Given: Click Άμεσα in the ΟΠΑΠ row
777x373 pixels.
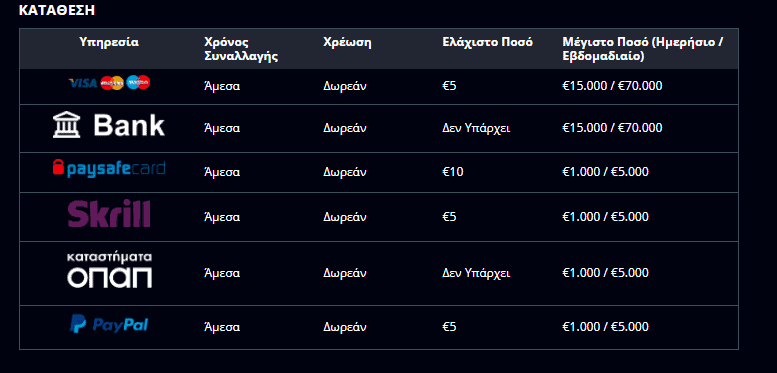Looking at the screenshot, I should 222,273.
